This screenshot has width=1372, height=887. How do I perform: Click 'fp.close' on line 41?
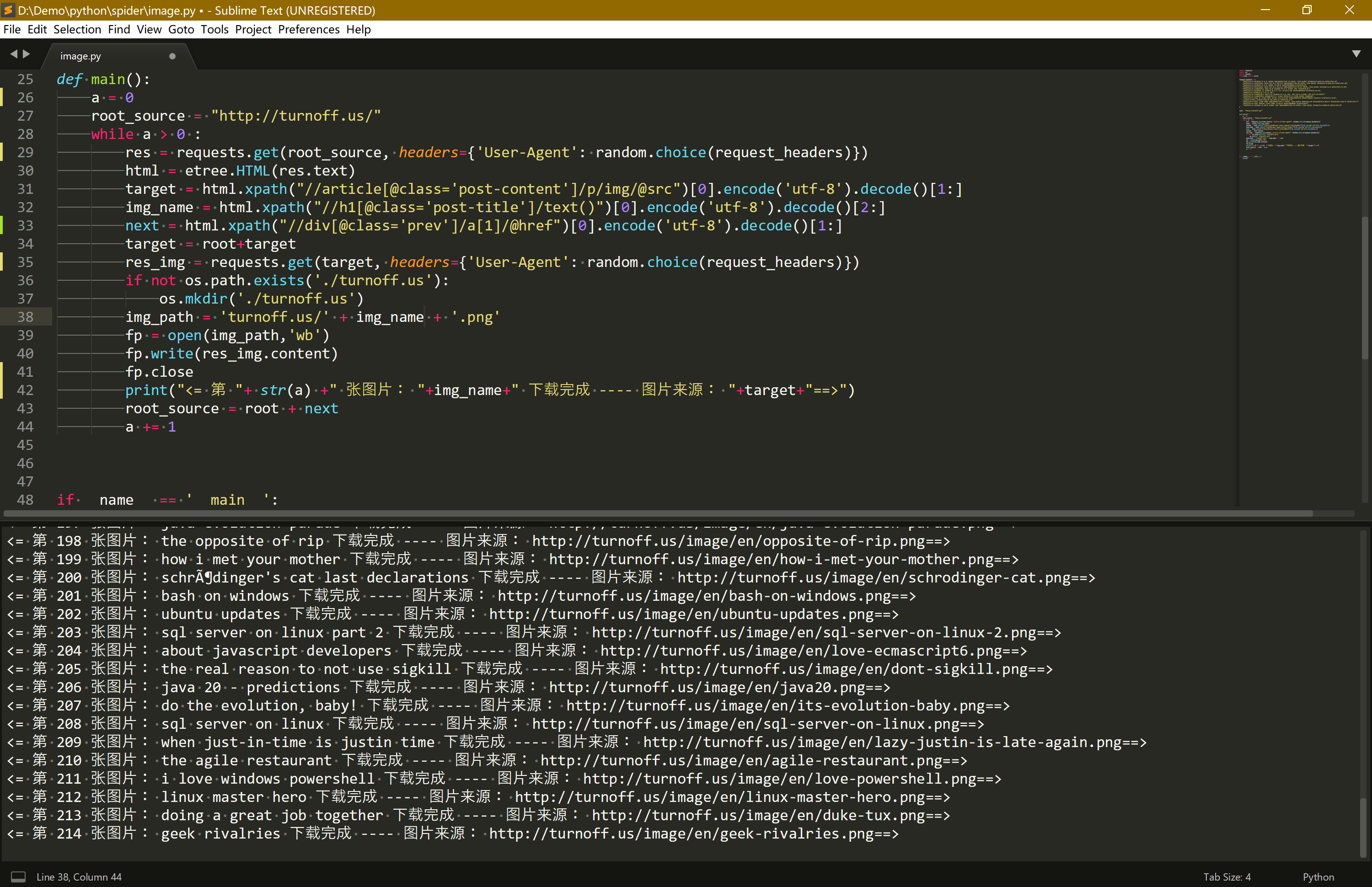pyautogui.click(x=160, y=372)
